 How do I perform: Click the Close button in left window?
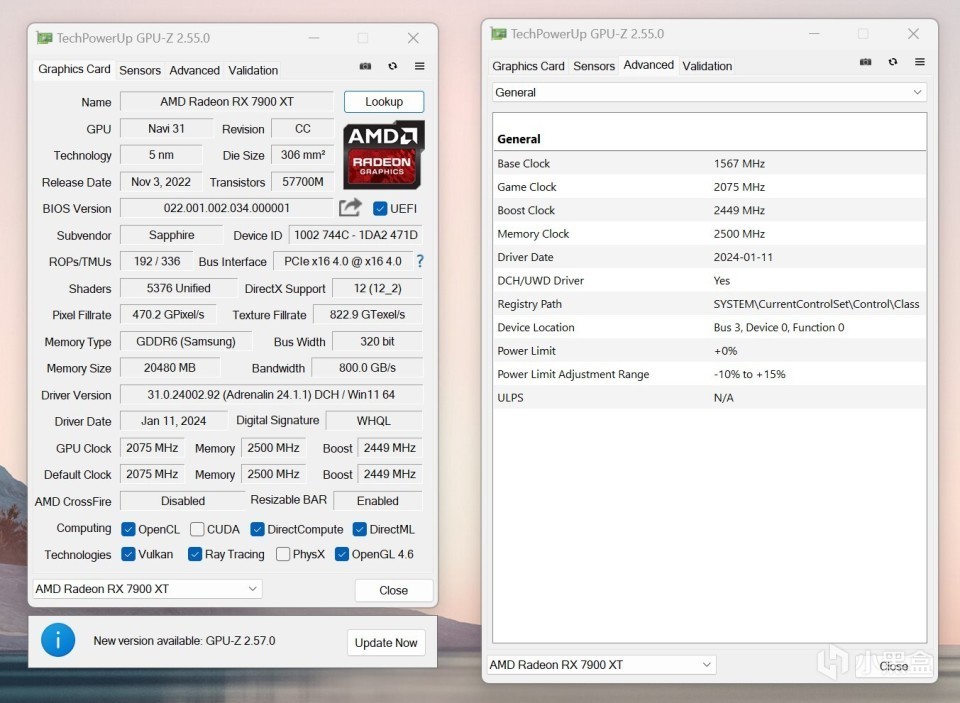coord(393,590)
